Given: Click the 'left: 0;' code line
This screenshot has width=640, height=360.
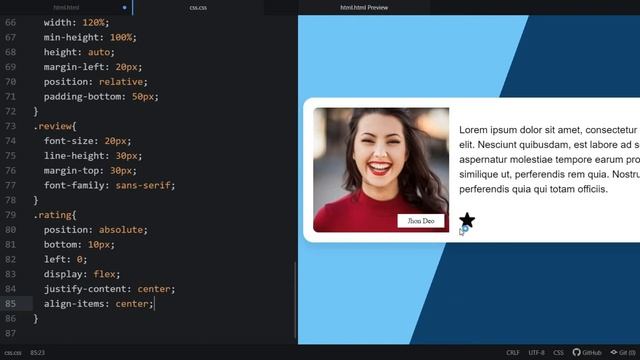Looking at the screenshot, I should pyautogui.click(x=65, y=259).
